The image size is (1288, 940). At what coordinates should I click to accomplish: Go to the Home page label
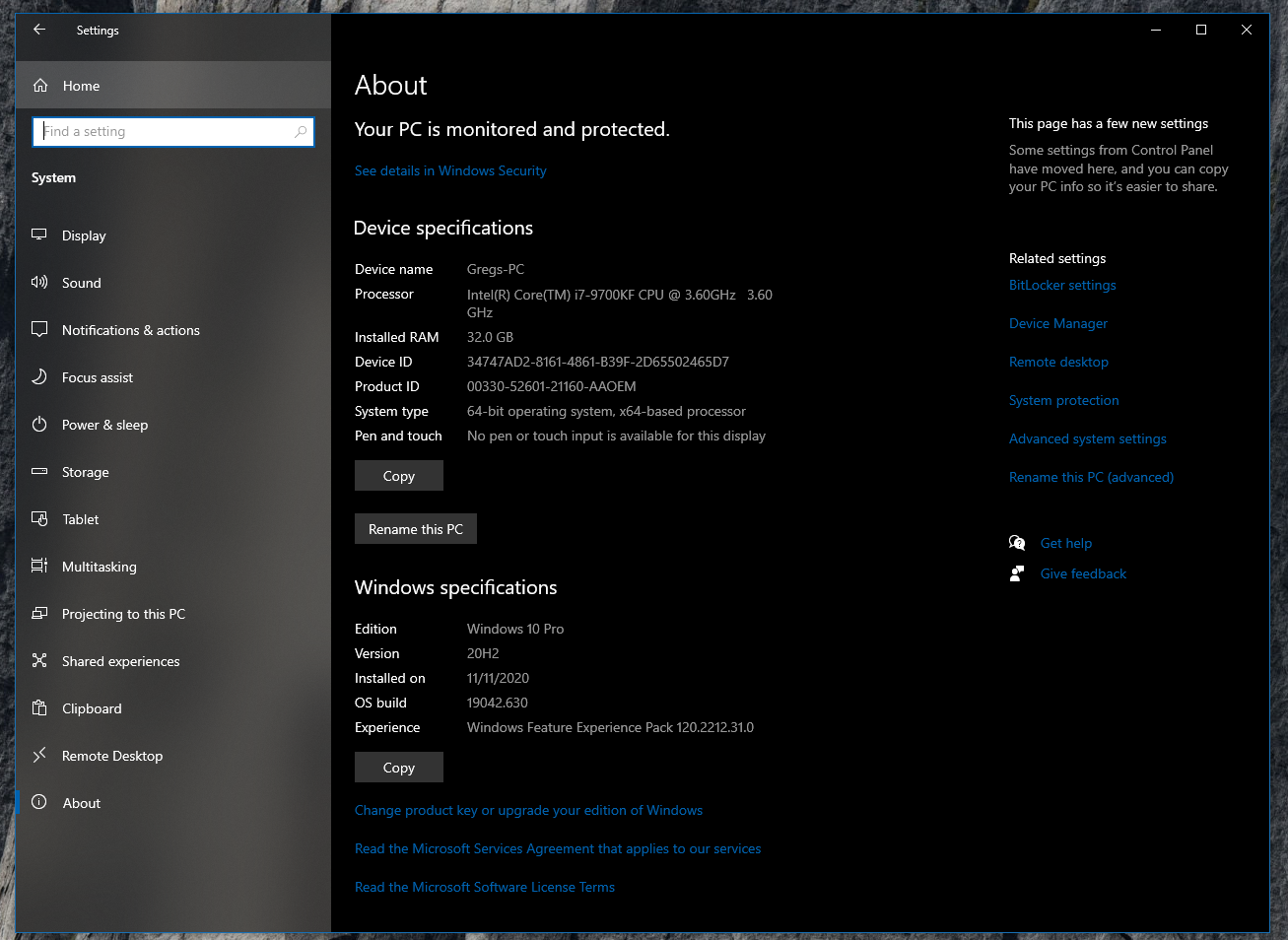pos(81,86)
